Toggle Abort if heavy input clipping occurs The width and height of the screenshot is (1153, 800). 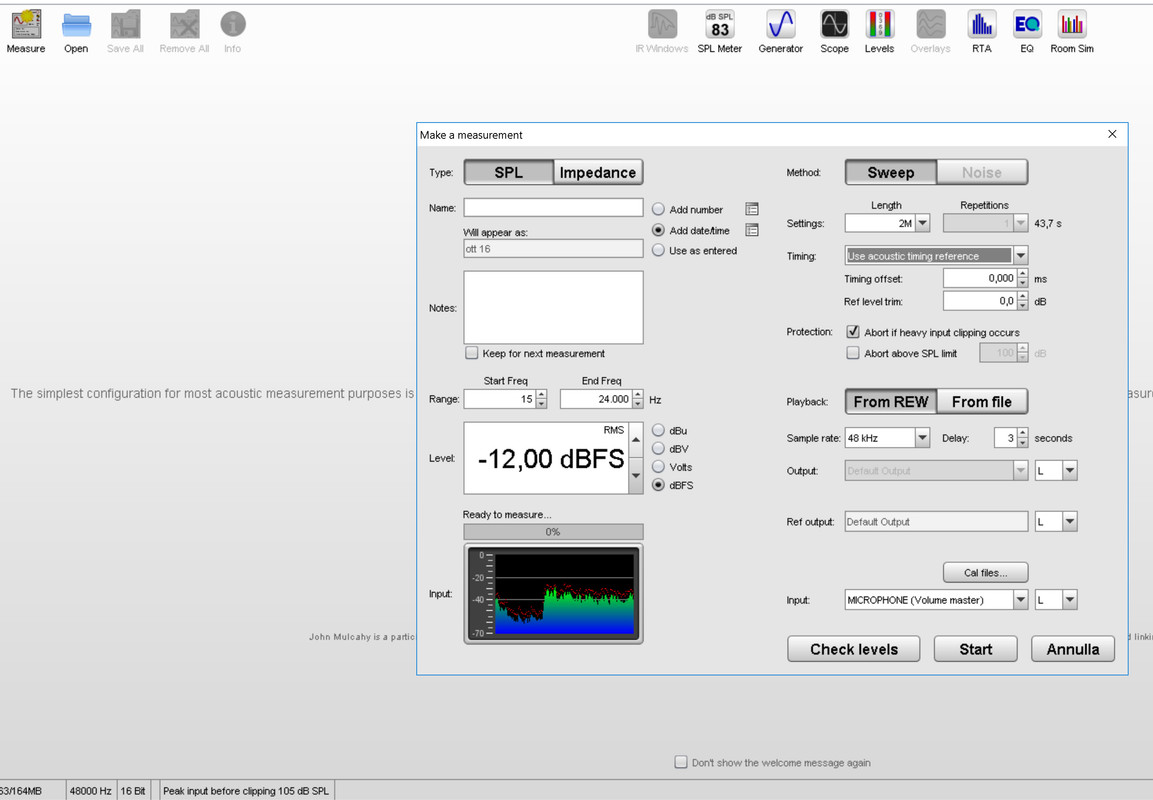pos(853,332)
